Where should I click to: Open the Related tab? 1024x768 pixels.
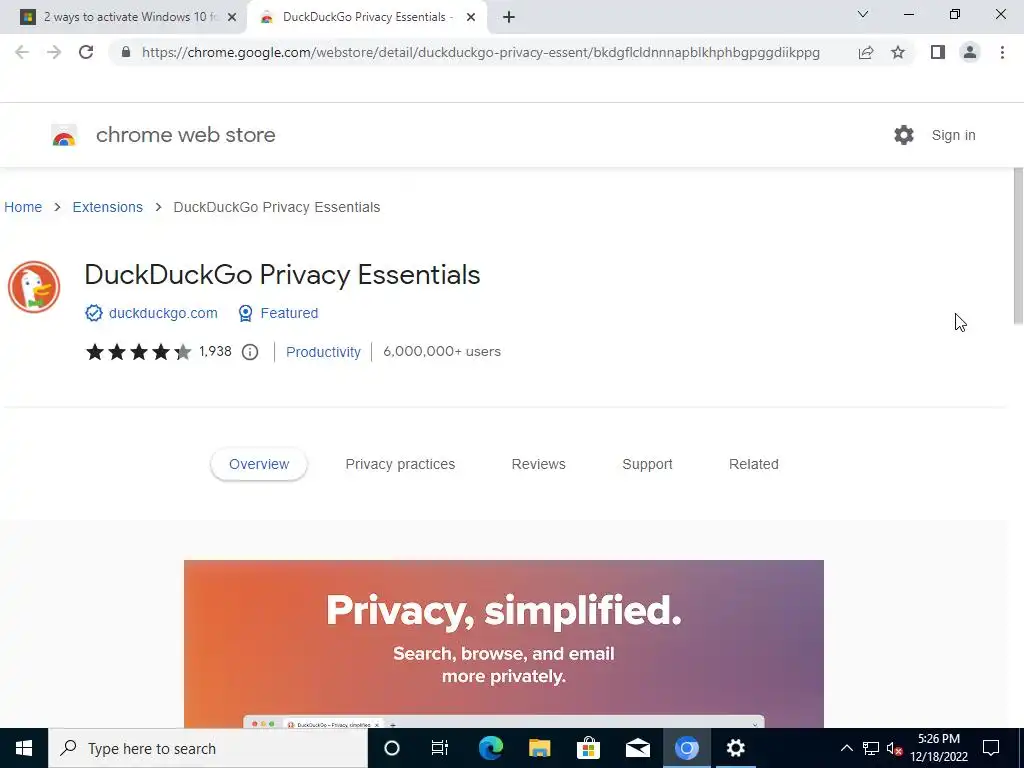point(754,464)
